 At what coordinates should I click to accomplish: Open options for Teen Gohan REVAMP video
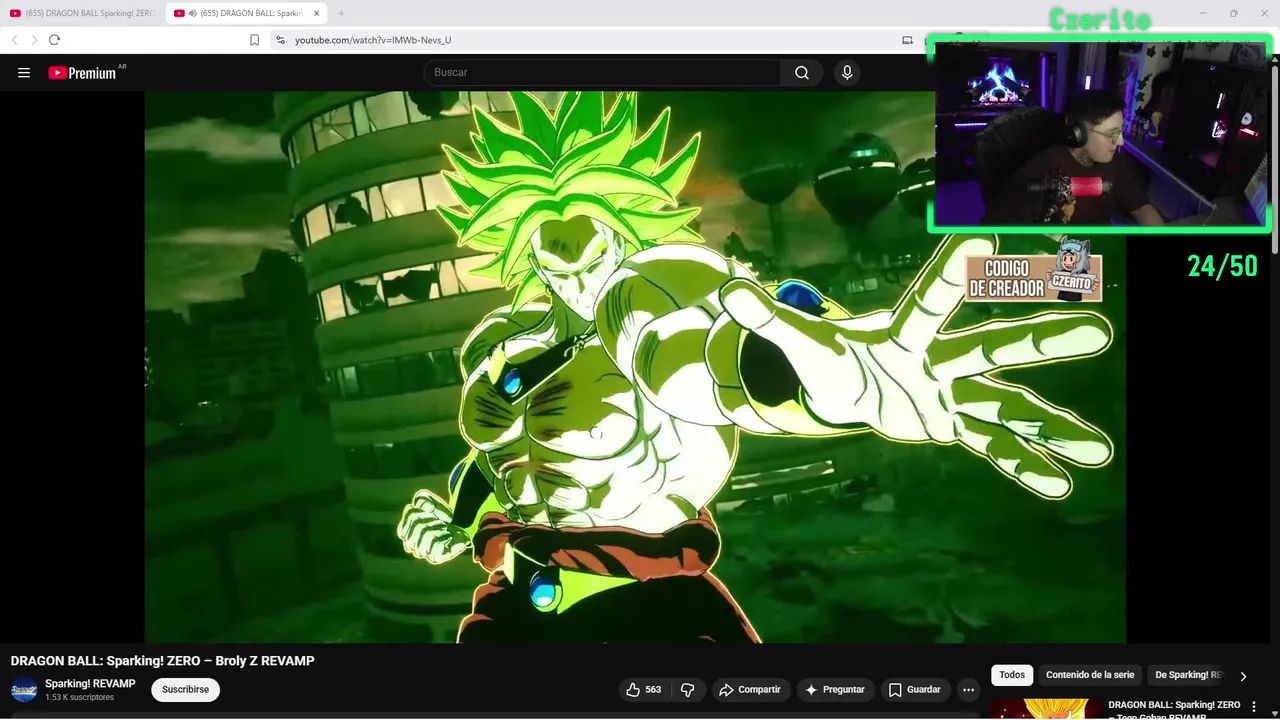(x=1254, y=707)
